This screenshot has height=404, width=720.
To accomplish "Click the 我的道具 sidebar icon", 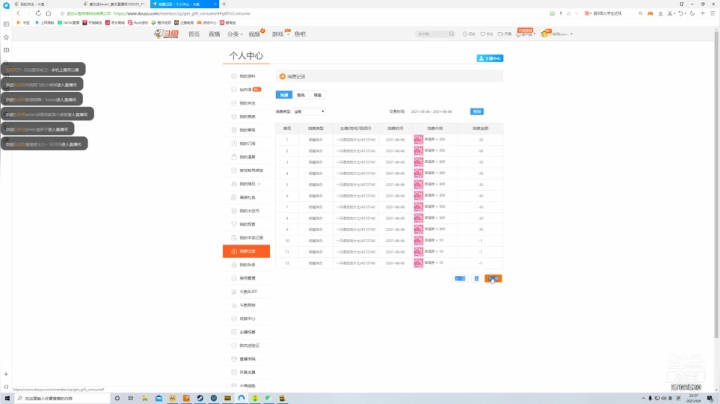I will 234,157.
